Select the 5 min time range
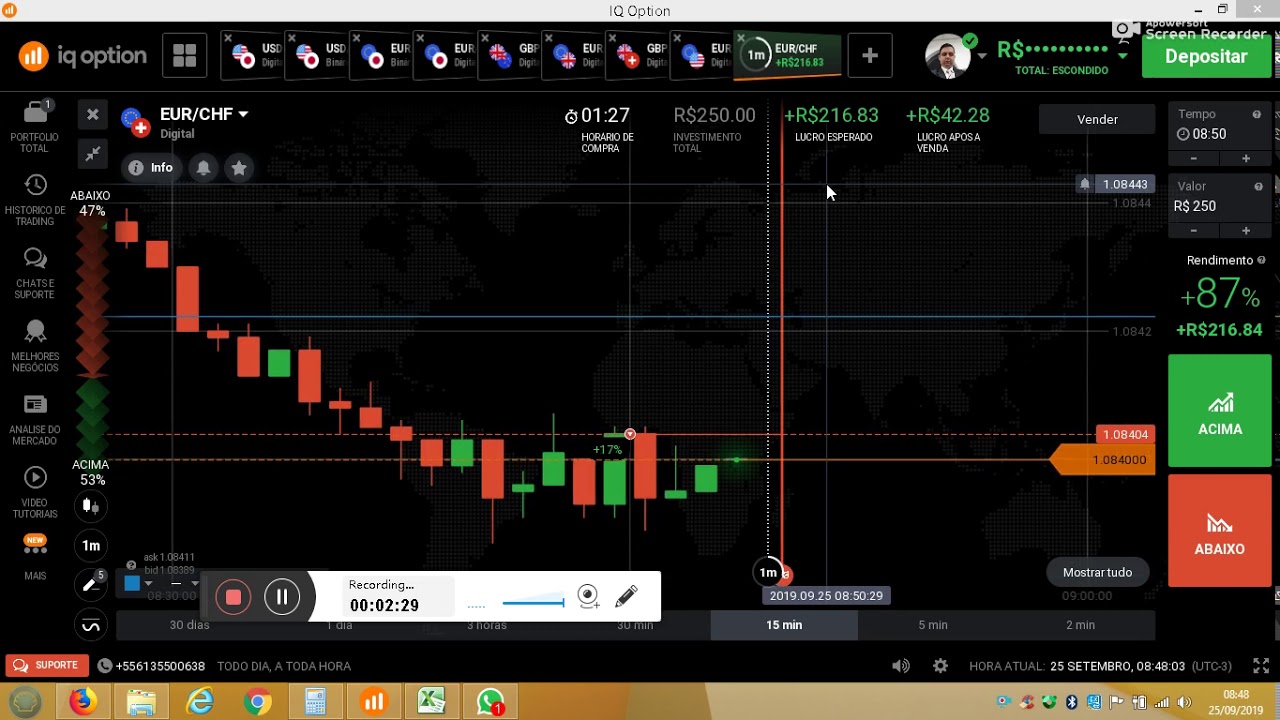 [x=933, y=625]
